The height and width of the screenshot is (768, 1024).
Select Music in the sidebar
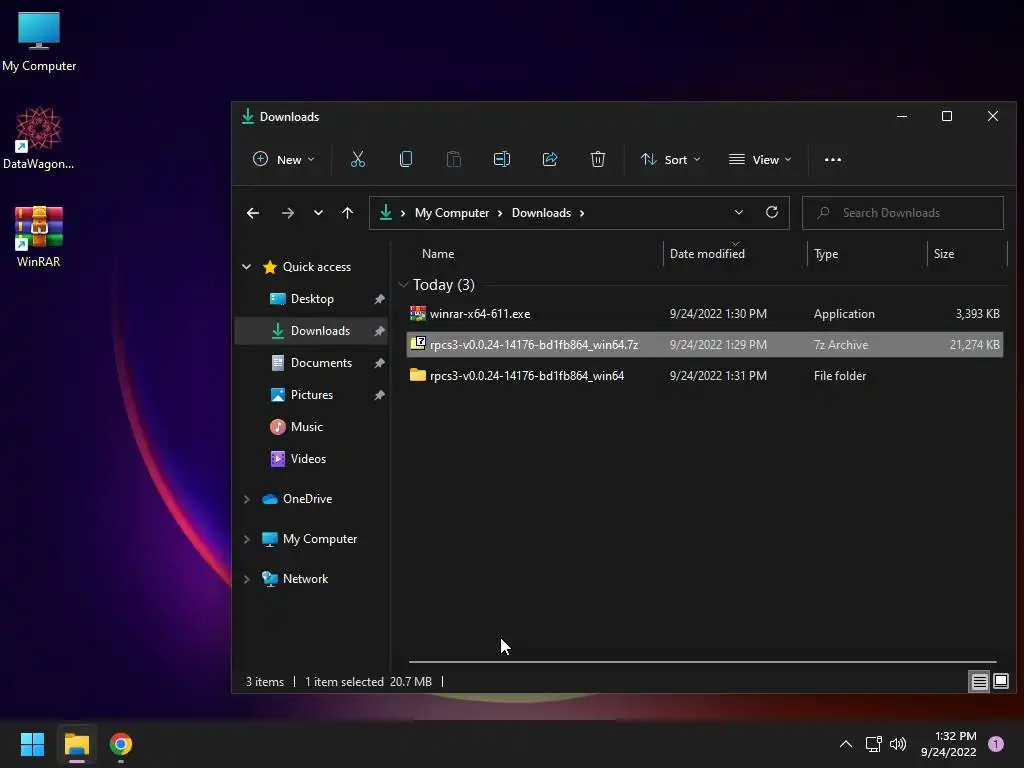[306, 427]
